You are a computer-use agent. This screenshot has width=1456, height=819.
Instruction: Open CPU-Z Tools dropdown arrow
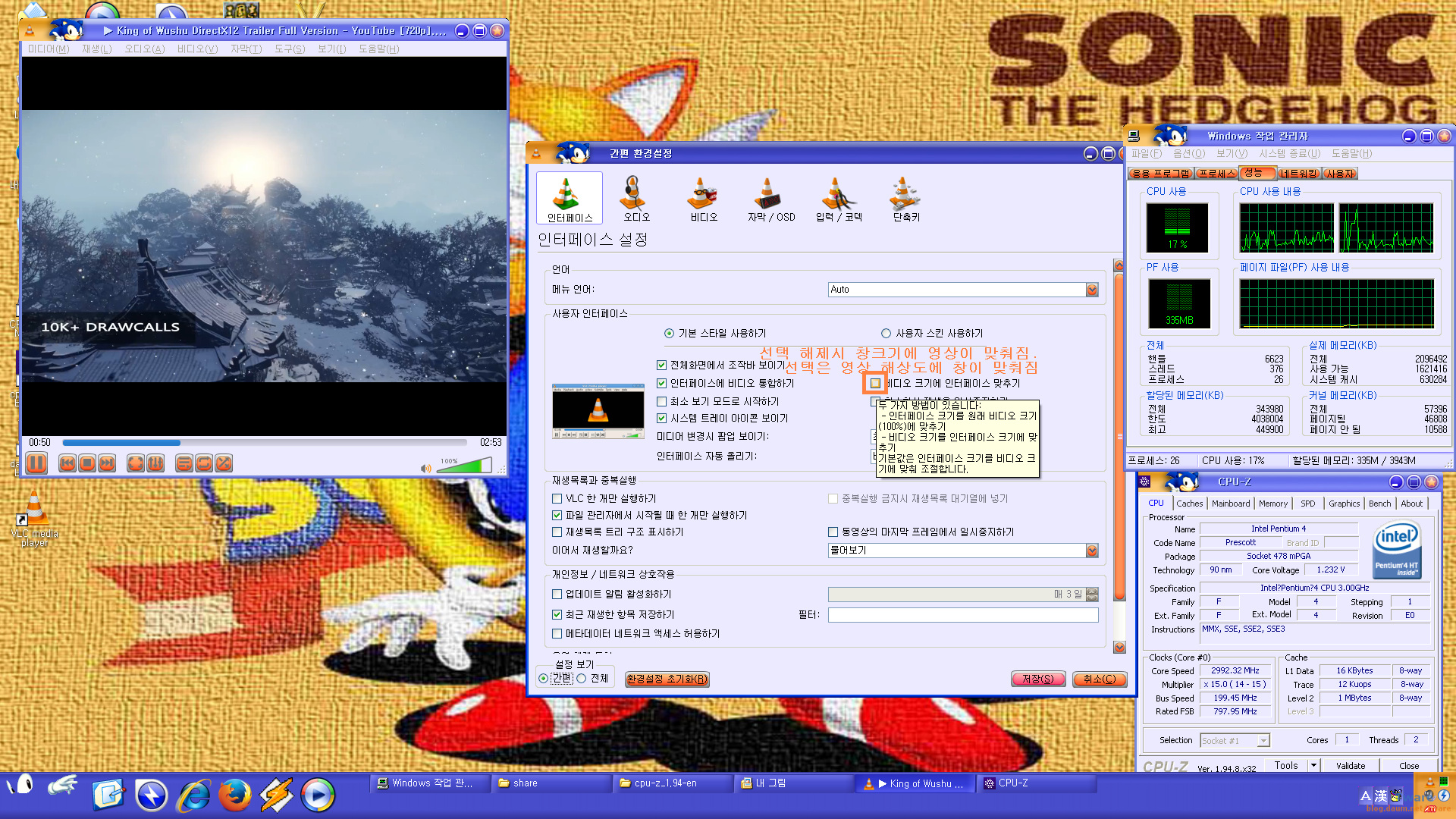pos(1313,765)
